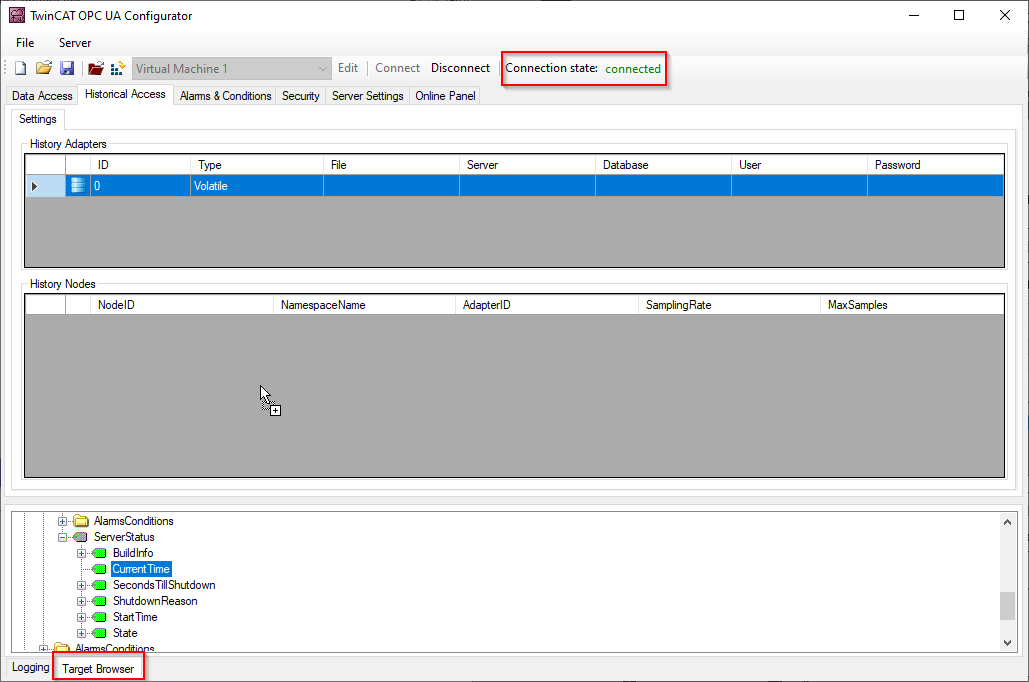Click the green State node icon
The height and width of the screenshot is (682, 1029).
tap(100, 633)
